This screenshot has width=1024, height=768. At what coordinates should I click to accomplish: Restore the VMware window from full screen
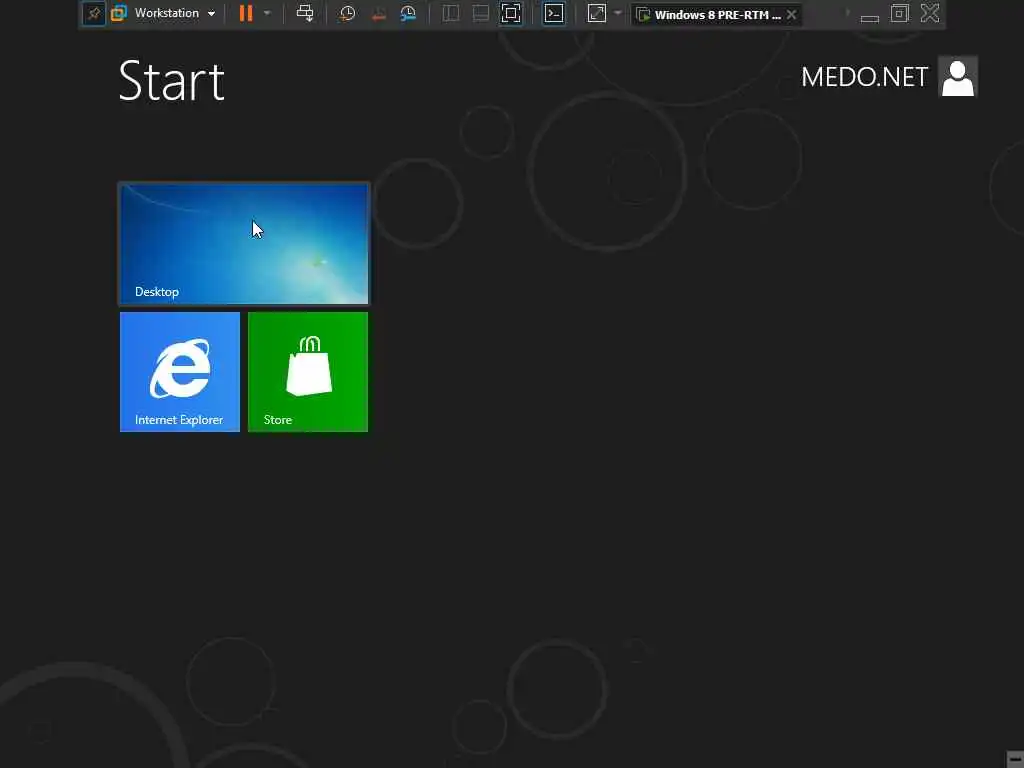[900, 13]
